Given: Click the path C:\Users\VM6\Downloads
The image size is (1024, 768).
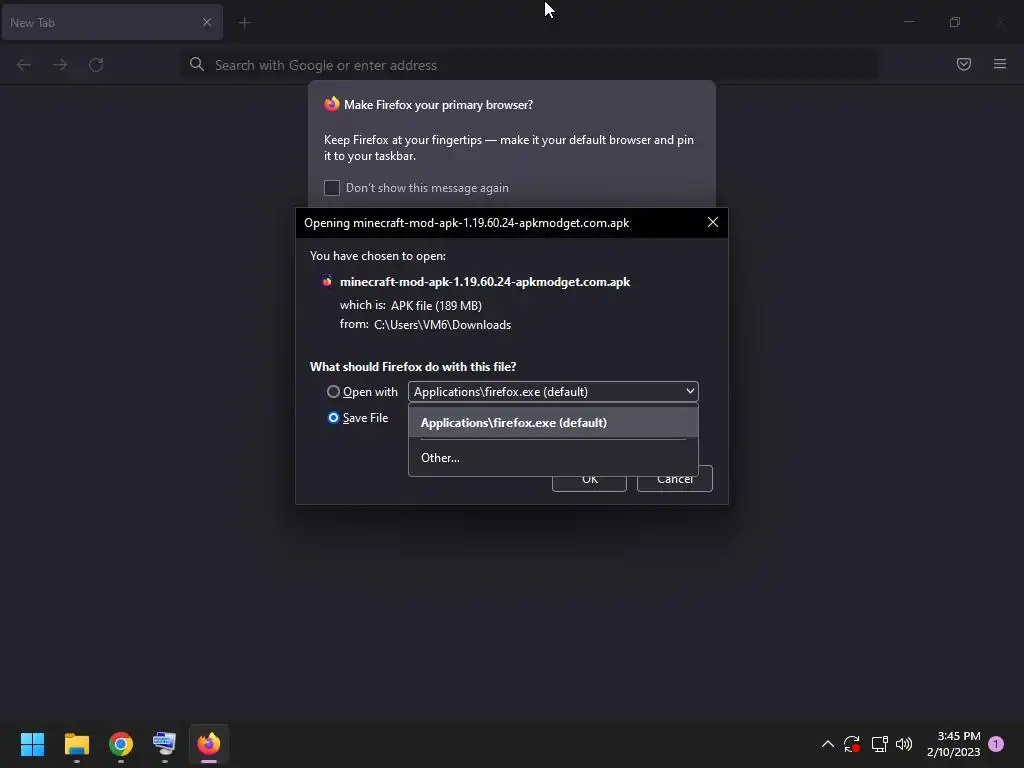Looking at the screenshot, I should [442, 325].
